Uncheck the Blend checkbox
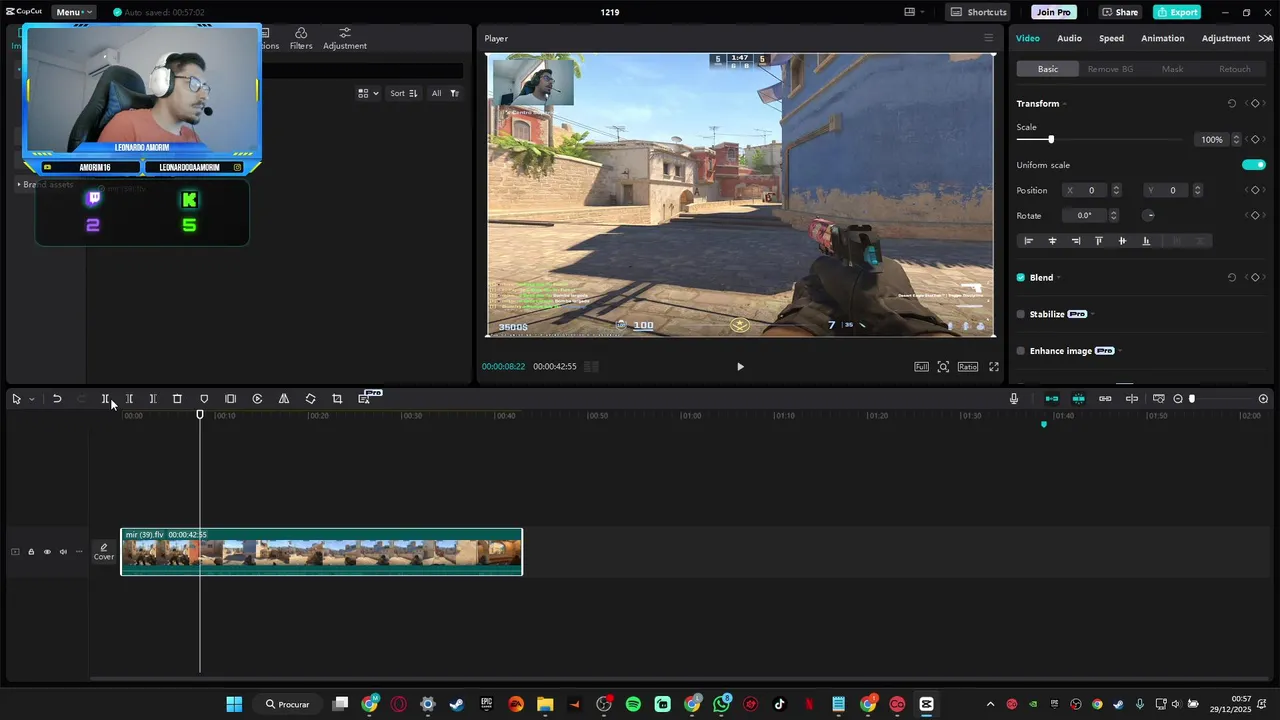1280x720 pixels. (x=1021, y=277)
